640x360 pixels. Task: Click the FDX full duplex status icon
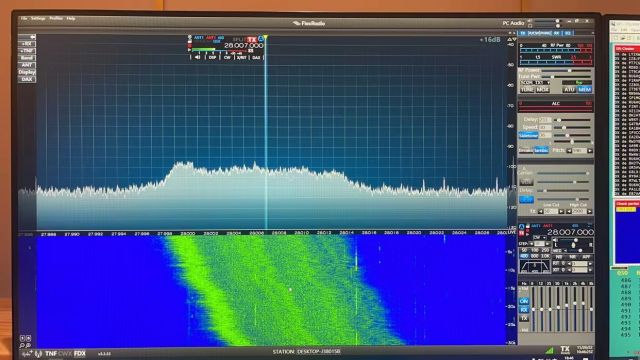[x=80, y=353]
